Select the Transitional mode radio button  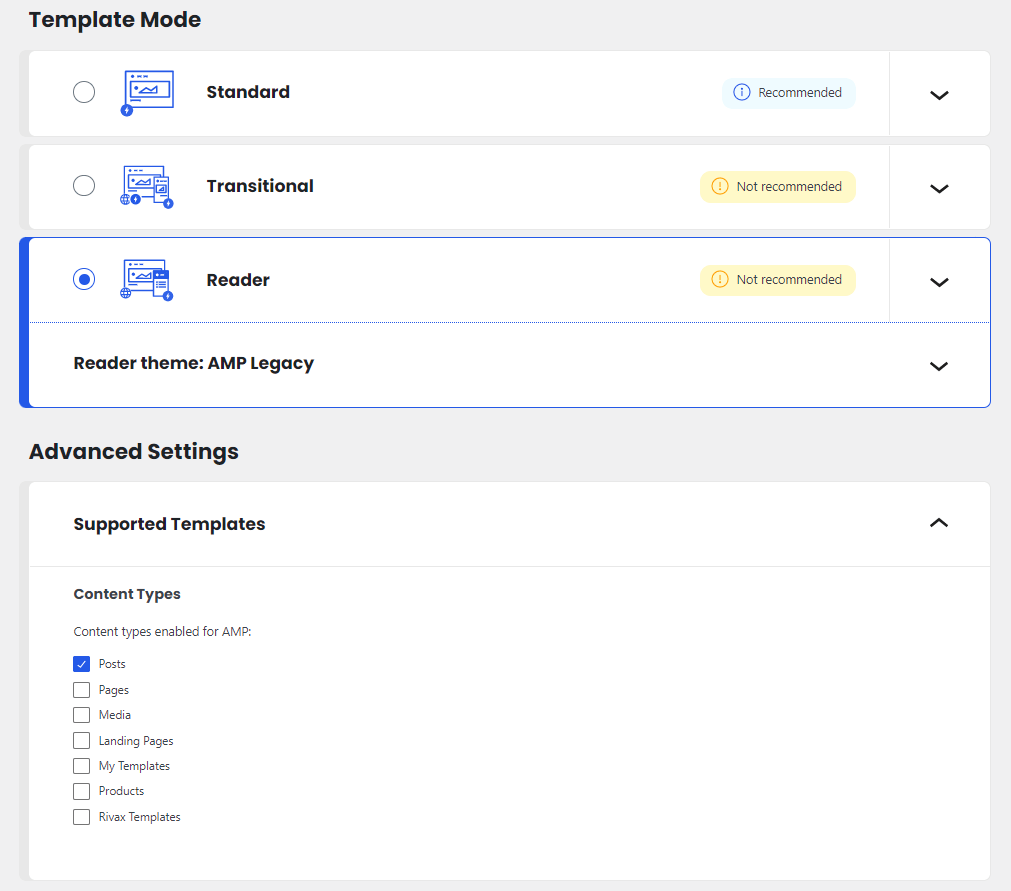84,186
